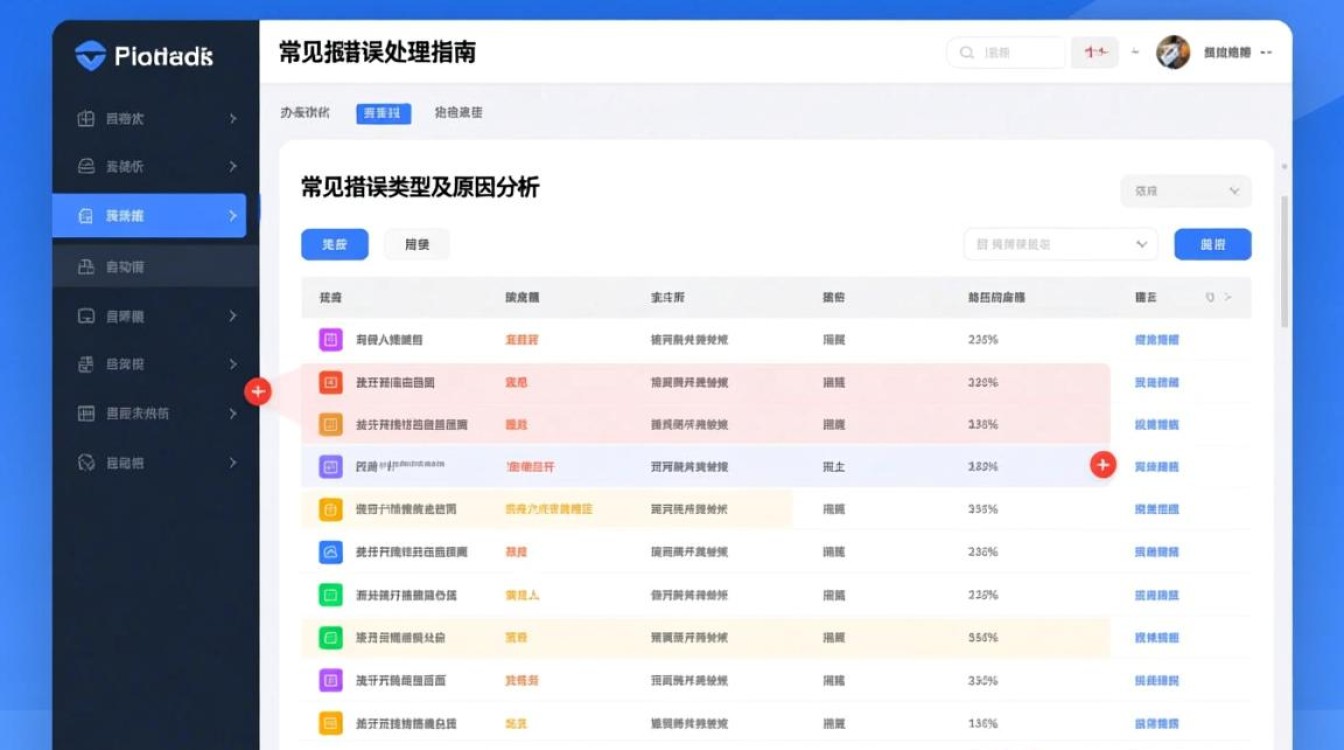Click the blue row icon in the 238% row
Screen dimensions: 1344x750
tap(330, 552)
